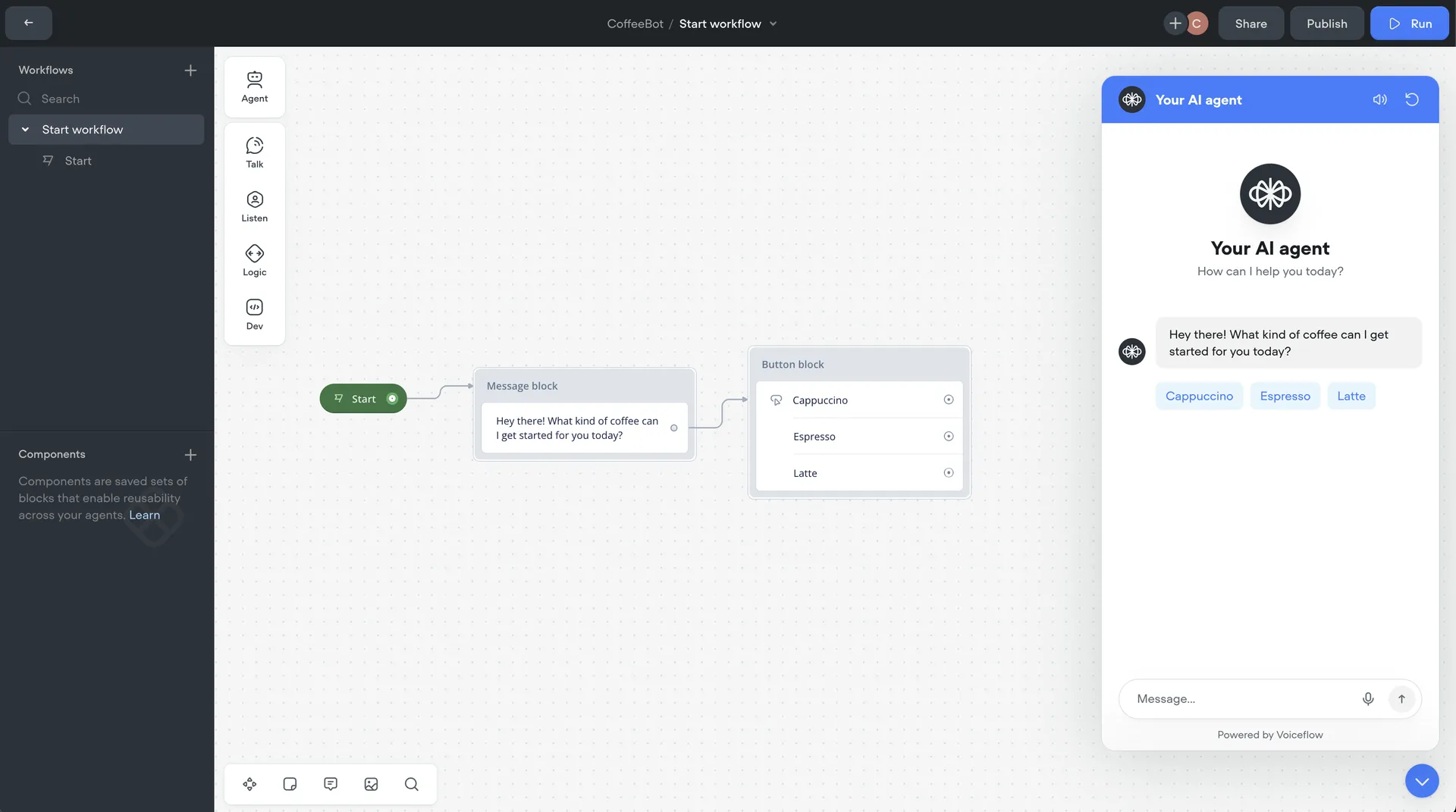Click the CoffeeBot breadcrumb

pyautogui.click(x=635, y=24)
